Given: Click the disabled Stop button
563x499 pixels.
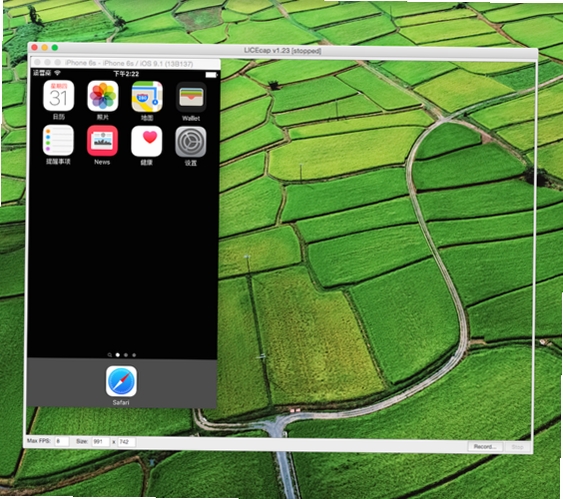Looking at the screenshot, I should [517, 447].
